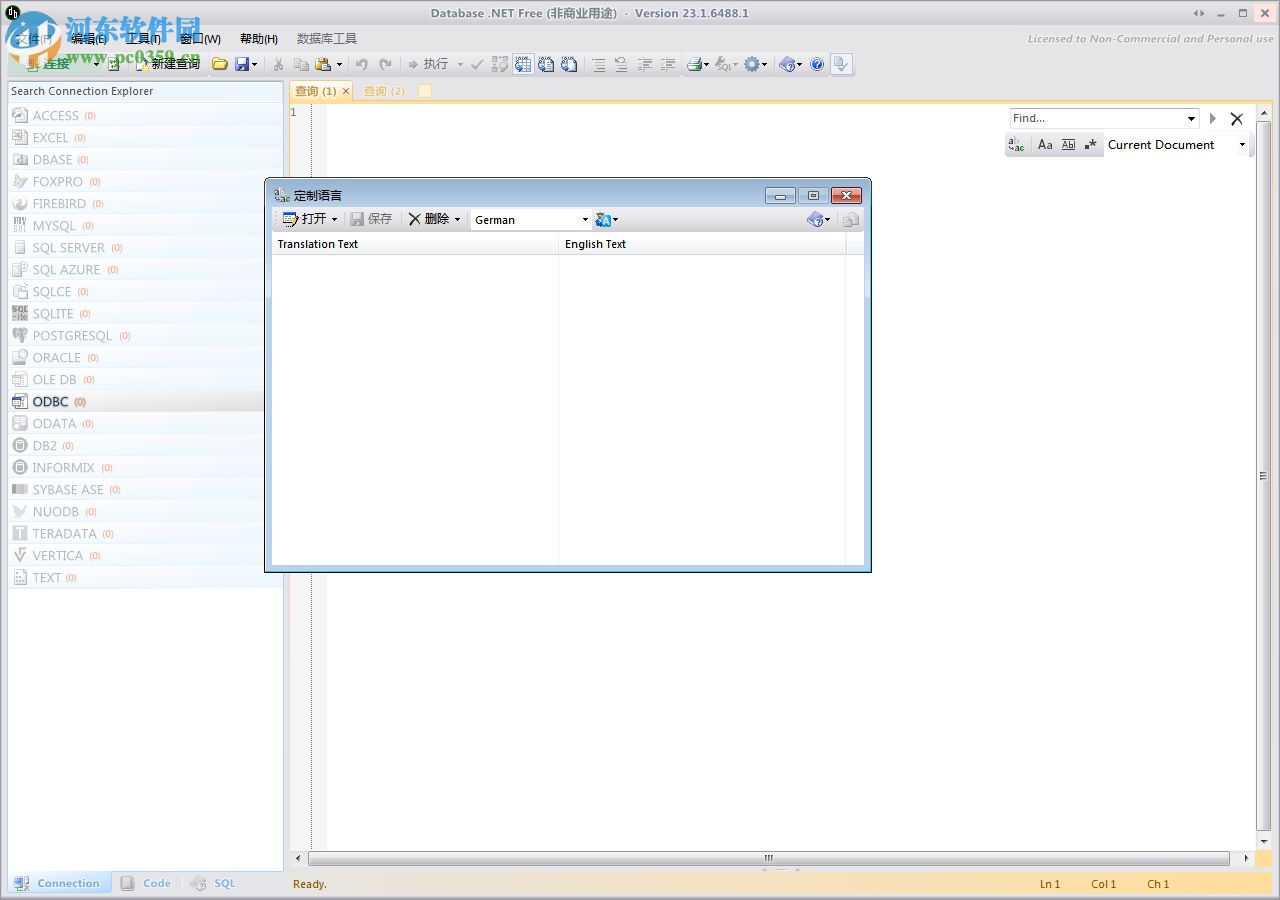Click the blue Help question mark icon
The height and width of the screenshot is (900, 1280).
(817, 64)
